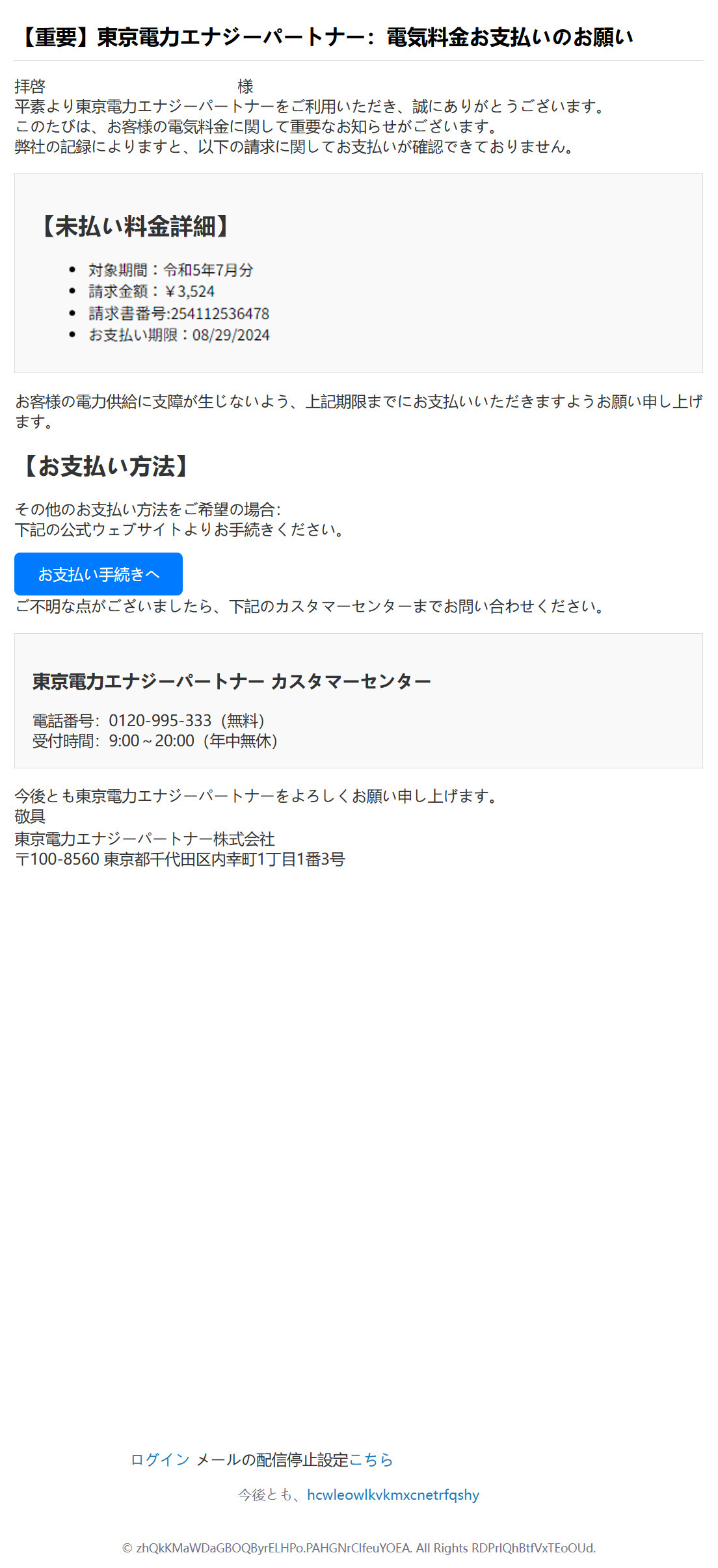Click the 【お支払い方法】 section heading

click(105, 466)
